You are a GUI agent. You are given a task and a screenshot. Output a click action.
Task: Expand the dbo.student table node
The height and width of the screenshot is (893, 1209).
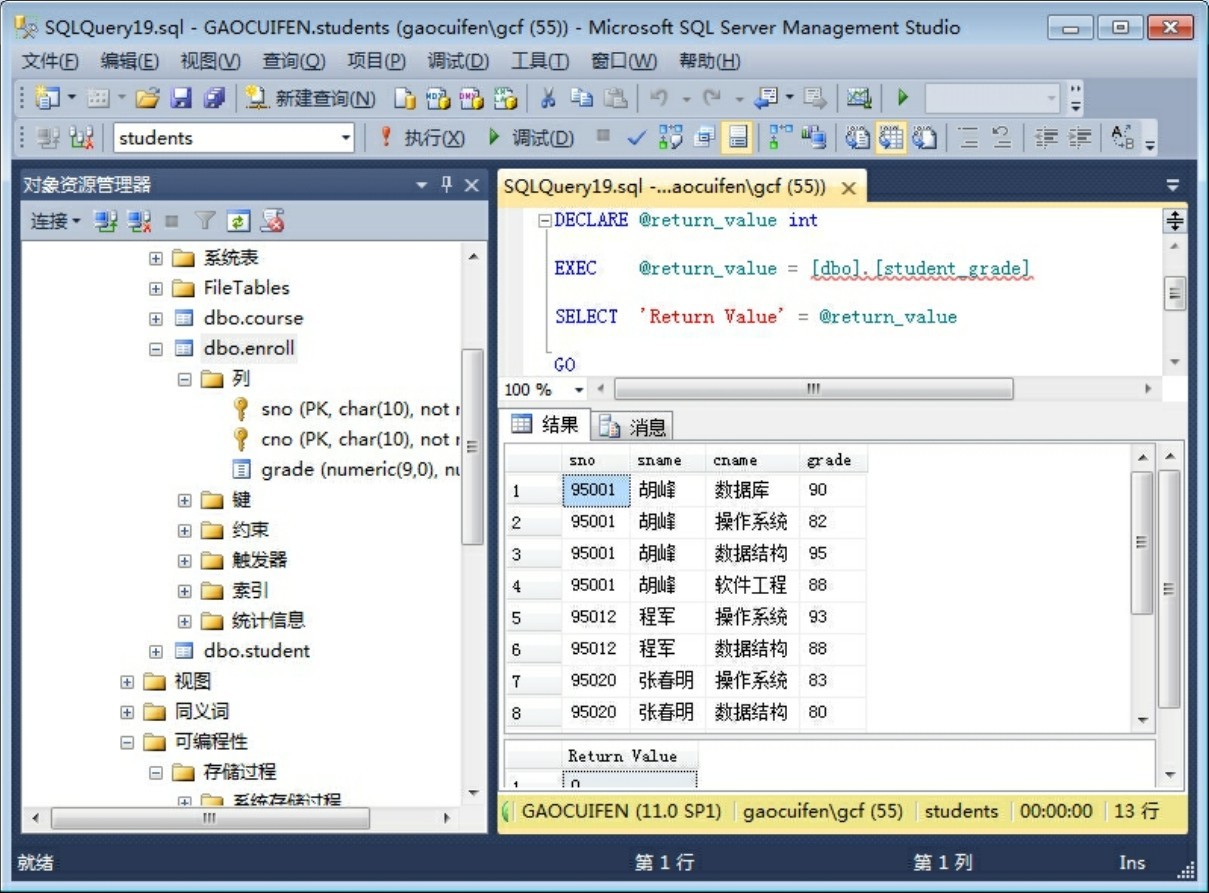pos(155,651)
